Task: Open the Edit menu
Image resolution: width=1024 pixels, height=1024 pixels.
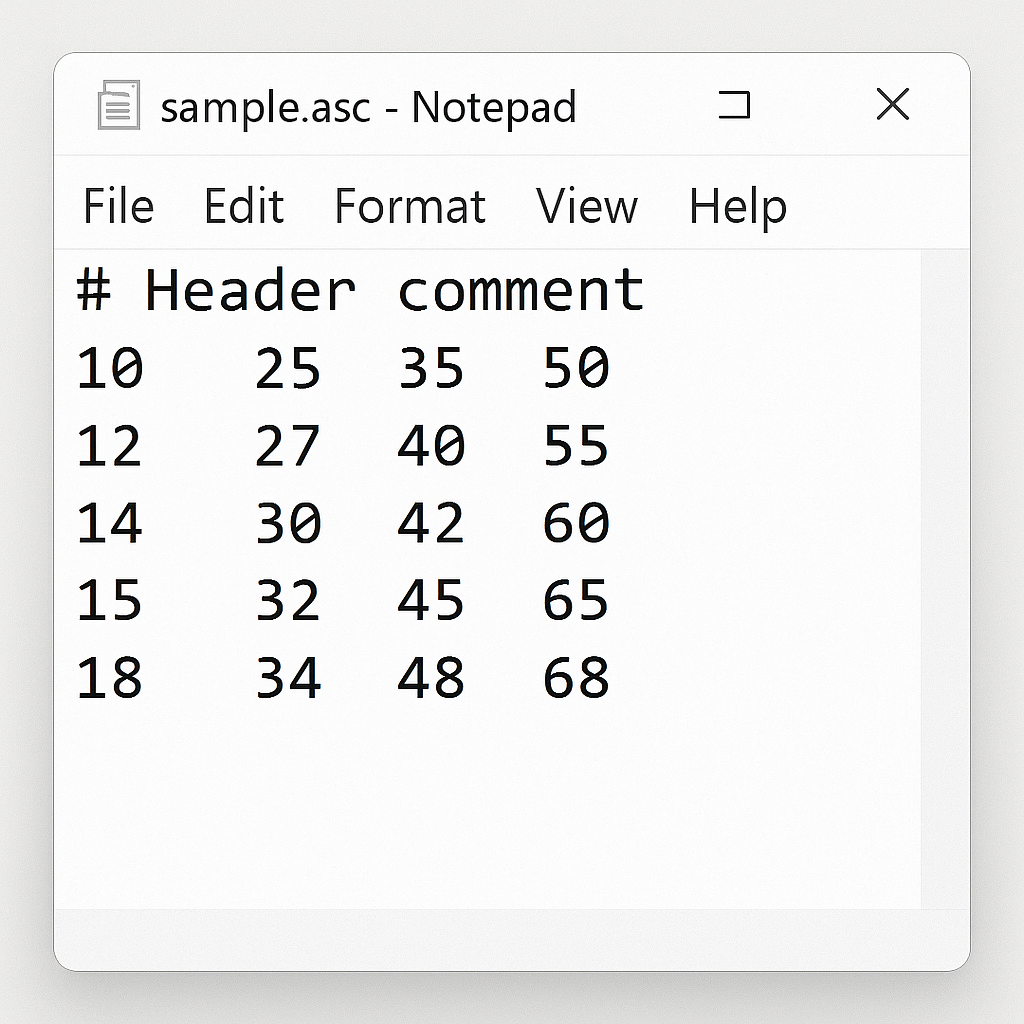Action: click(244, 206)
